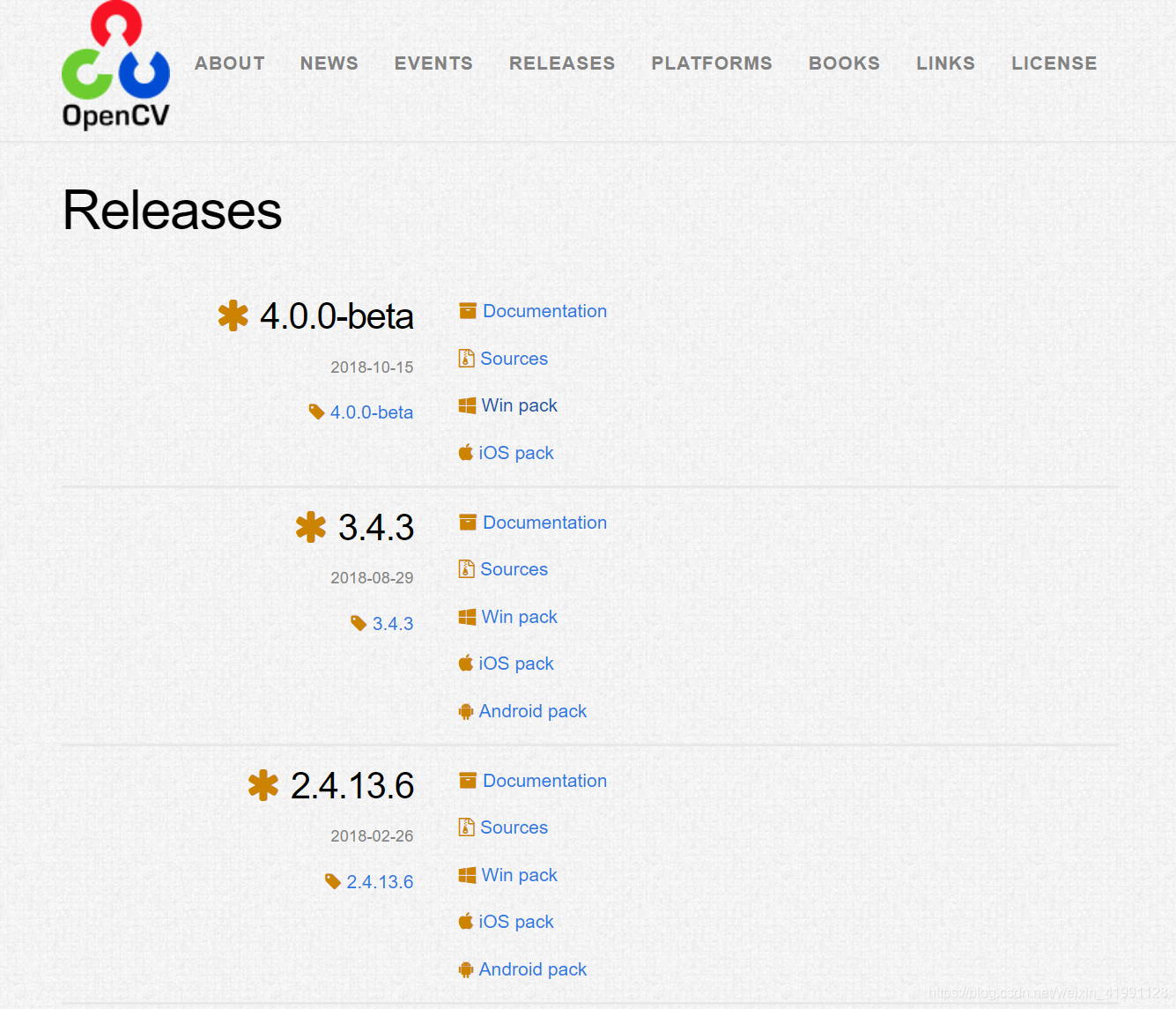Click the tag icon beside 2.4.13.6
This screenshot has width=1176, height=1009.
click(333, 881)
